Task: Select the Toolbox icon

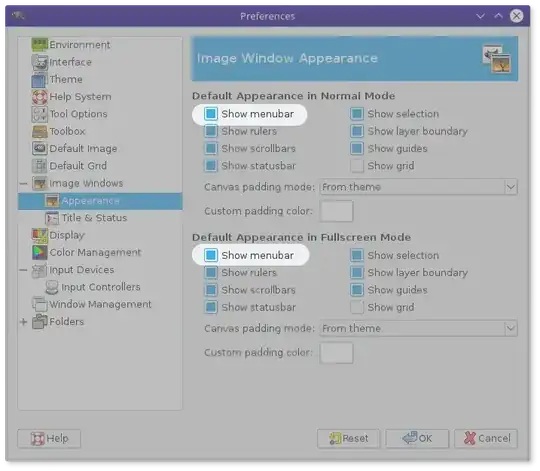Action: tap(40, 132)
